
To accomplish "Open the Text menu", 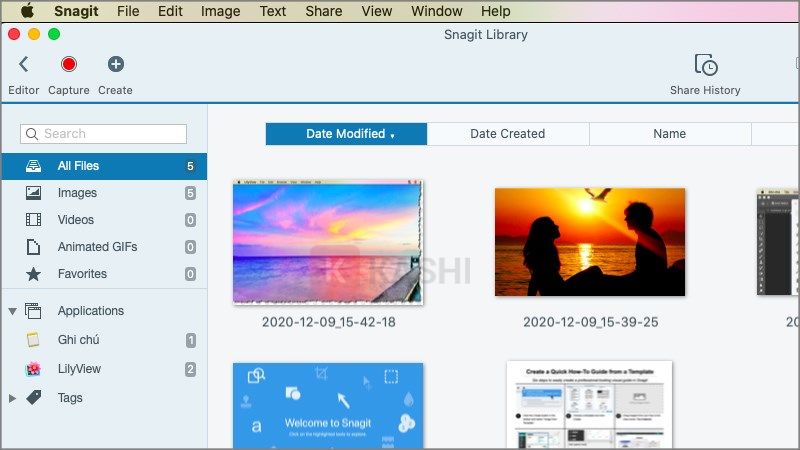I will (273, 11).
